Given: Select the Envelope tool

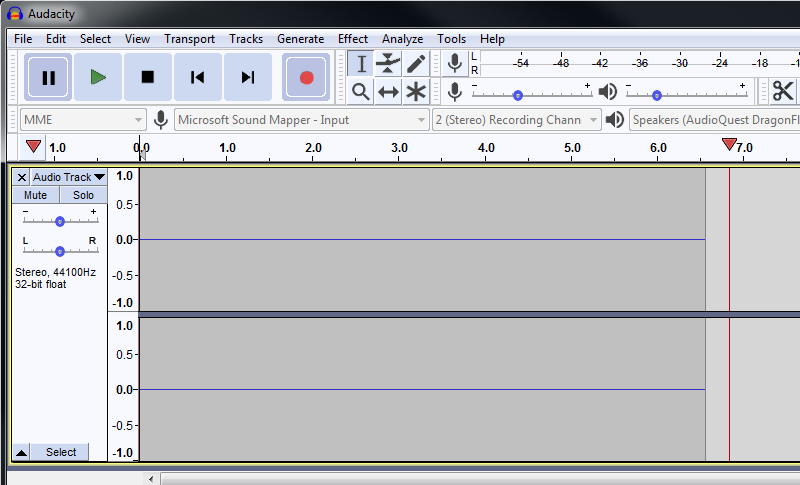Looking at the screenshot, I should point(388,64).
